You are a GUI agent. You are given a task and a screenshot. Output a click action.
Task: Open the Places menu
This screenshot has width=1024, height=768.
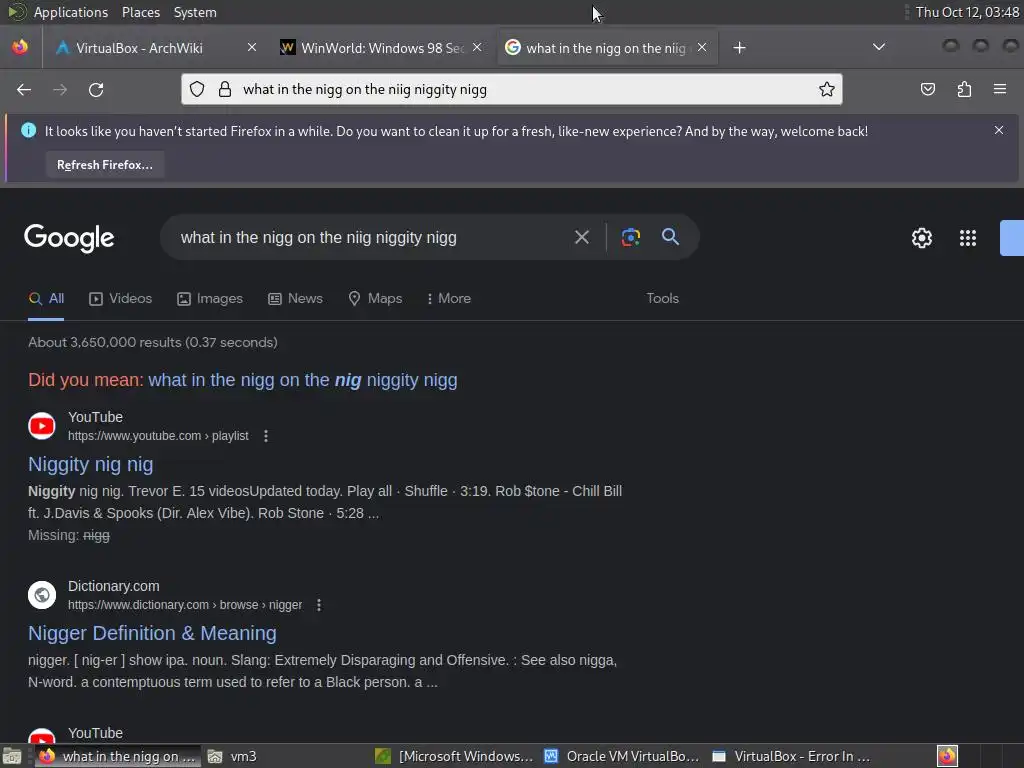tap(140, 12)
